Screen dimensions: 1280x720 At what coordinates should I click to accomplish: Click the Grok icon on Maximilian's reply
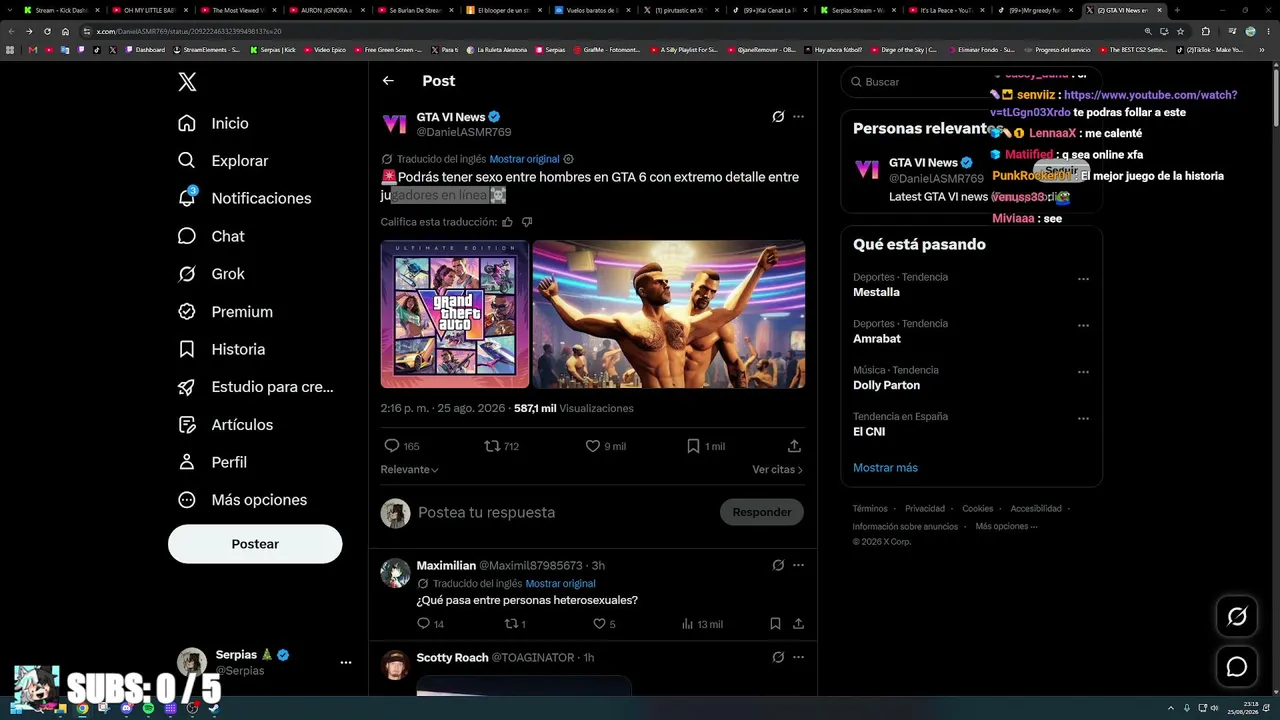[x=778, y=566]
